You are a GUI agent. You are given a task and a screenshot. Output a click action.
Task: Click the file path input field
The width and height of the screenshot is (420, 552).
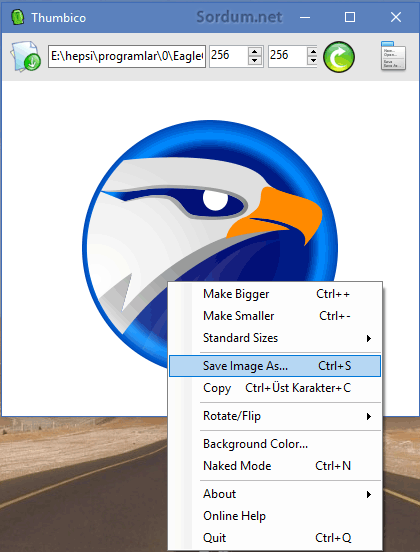127,56
